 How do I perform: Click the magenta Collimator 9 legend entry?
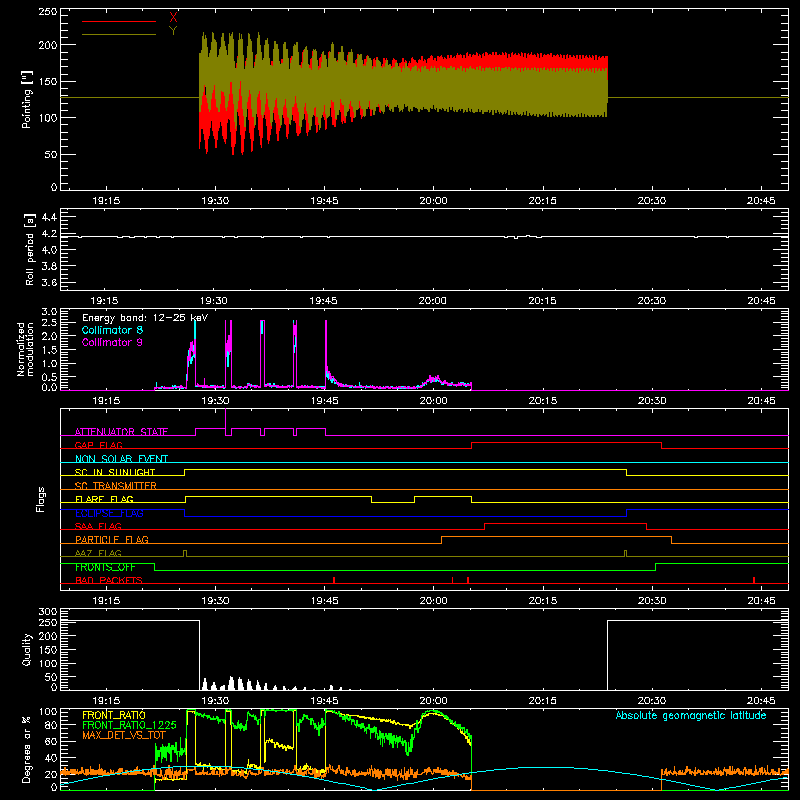(112, 342)
